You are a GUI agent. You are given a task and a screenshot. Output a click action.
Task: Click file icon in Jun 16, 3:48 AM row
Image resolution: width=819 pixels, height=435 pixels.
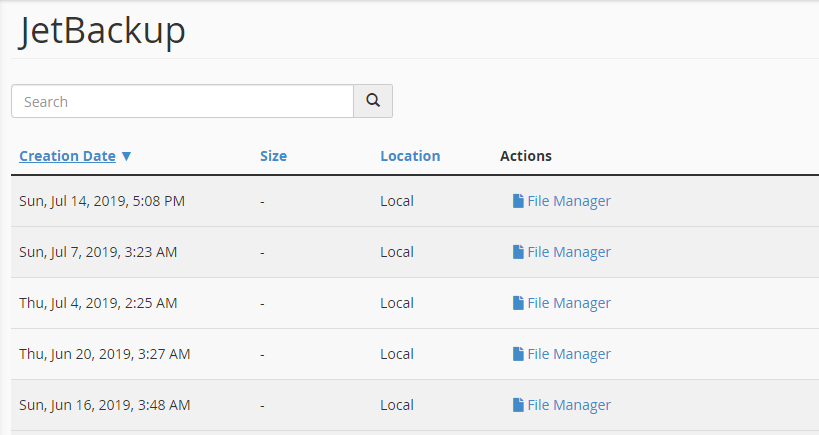pyautogui.click(x=518, y=405)
